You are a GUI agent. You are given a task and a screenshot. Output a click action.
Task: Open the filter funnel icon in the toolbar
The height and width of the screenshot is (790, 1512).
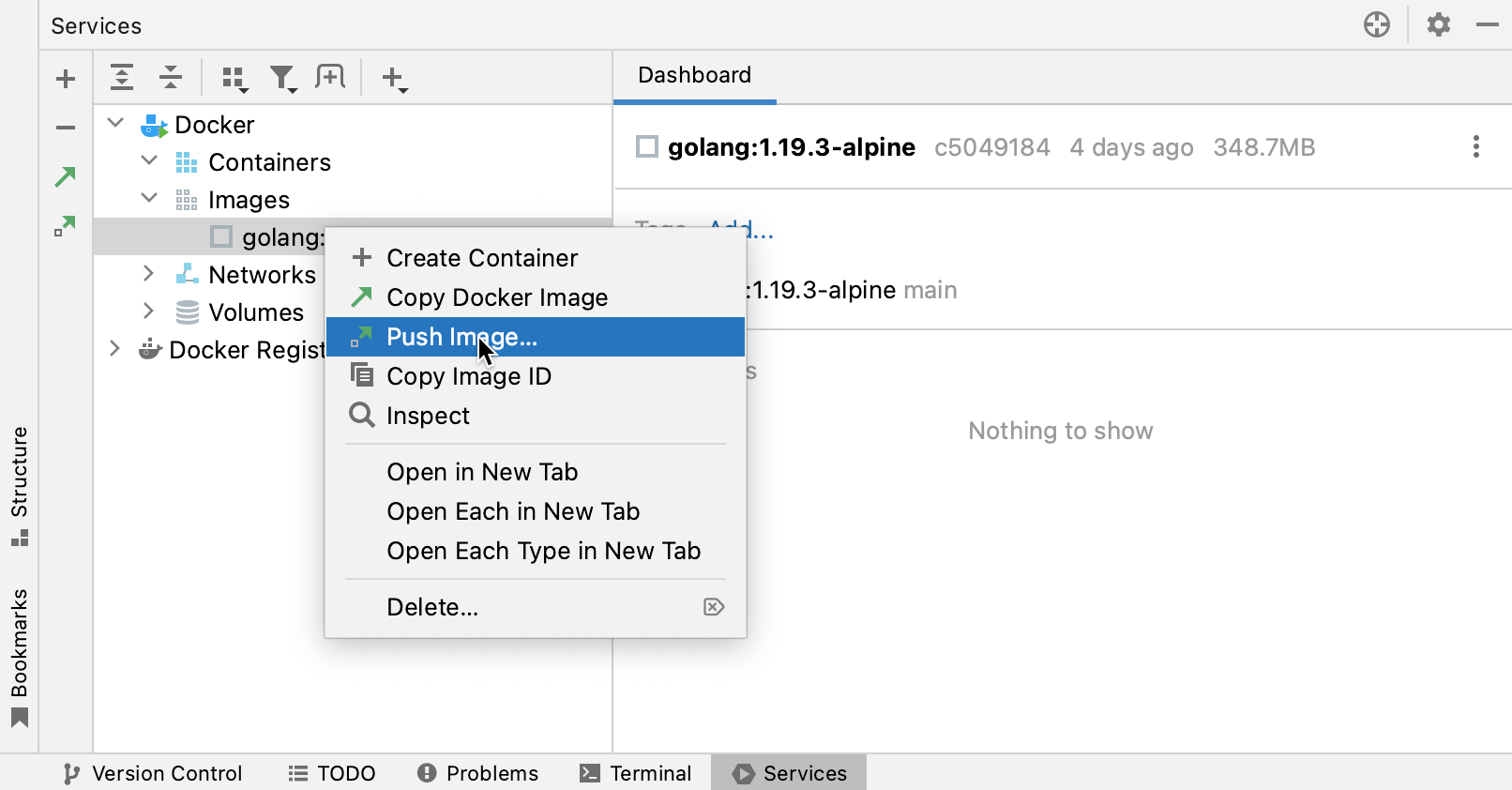pyautogui.click(x=282, y=78)
